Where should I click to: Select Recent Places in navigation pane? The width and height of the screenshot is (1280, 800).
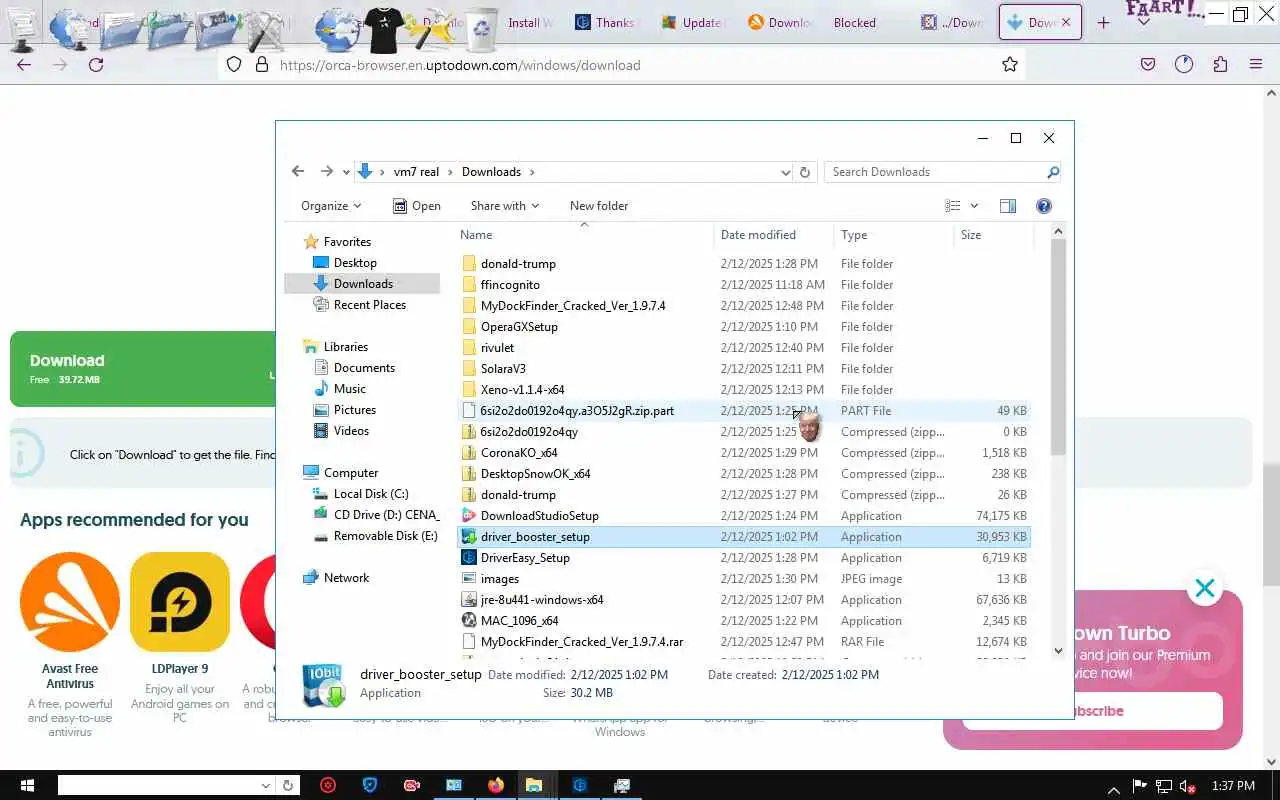370,305
